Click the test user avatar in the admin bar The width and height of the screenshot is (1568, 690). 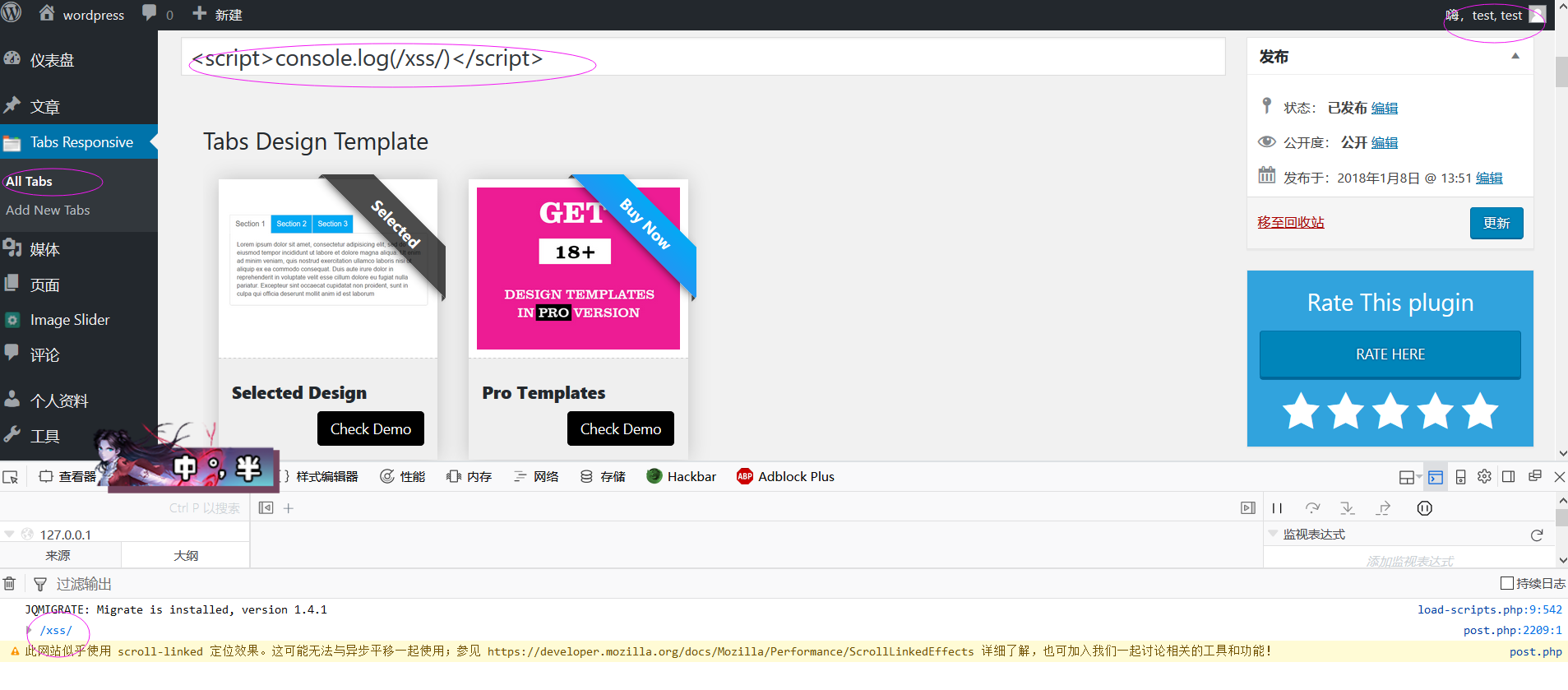1537,15
